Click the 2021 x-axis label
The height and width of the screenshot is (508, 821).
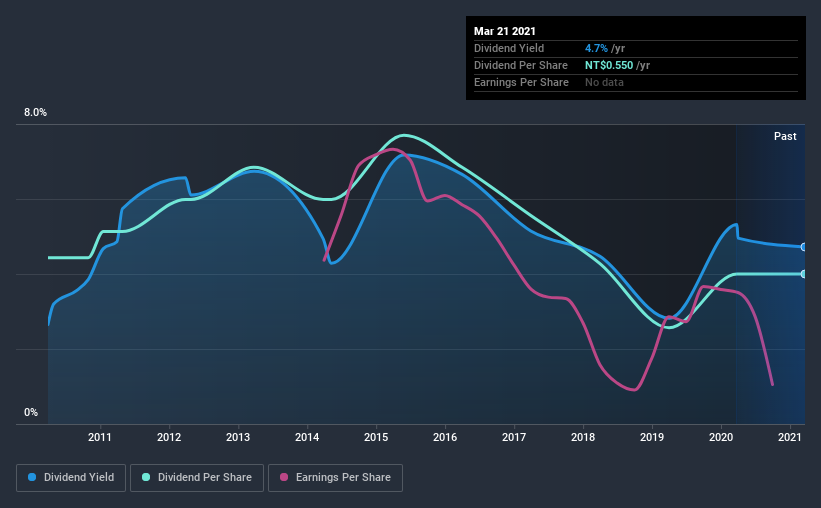790,437
